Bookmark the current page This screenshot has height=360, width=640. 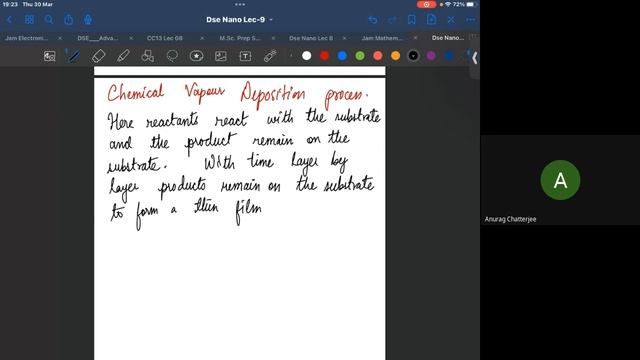pyautogui.click(x=411, y=20)
